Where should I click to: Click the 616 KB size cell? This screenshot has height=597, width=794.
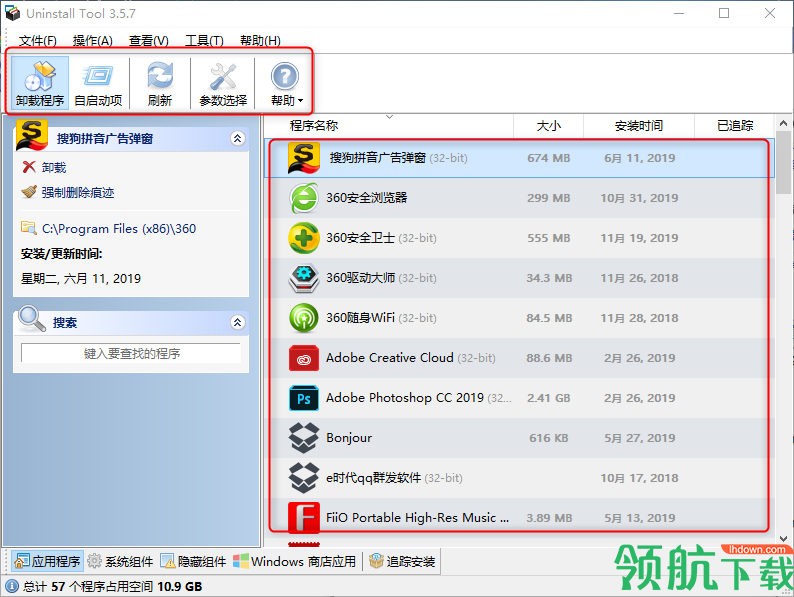pos(548,438)
